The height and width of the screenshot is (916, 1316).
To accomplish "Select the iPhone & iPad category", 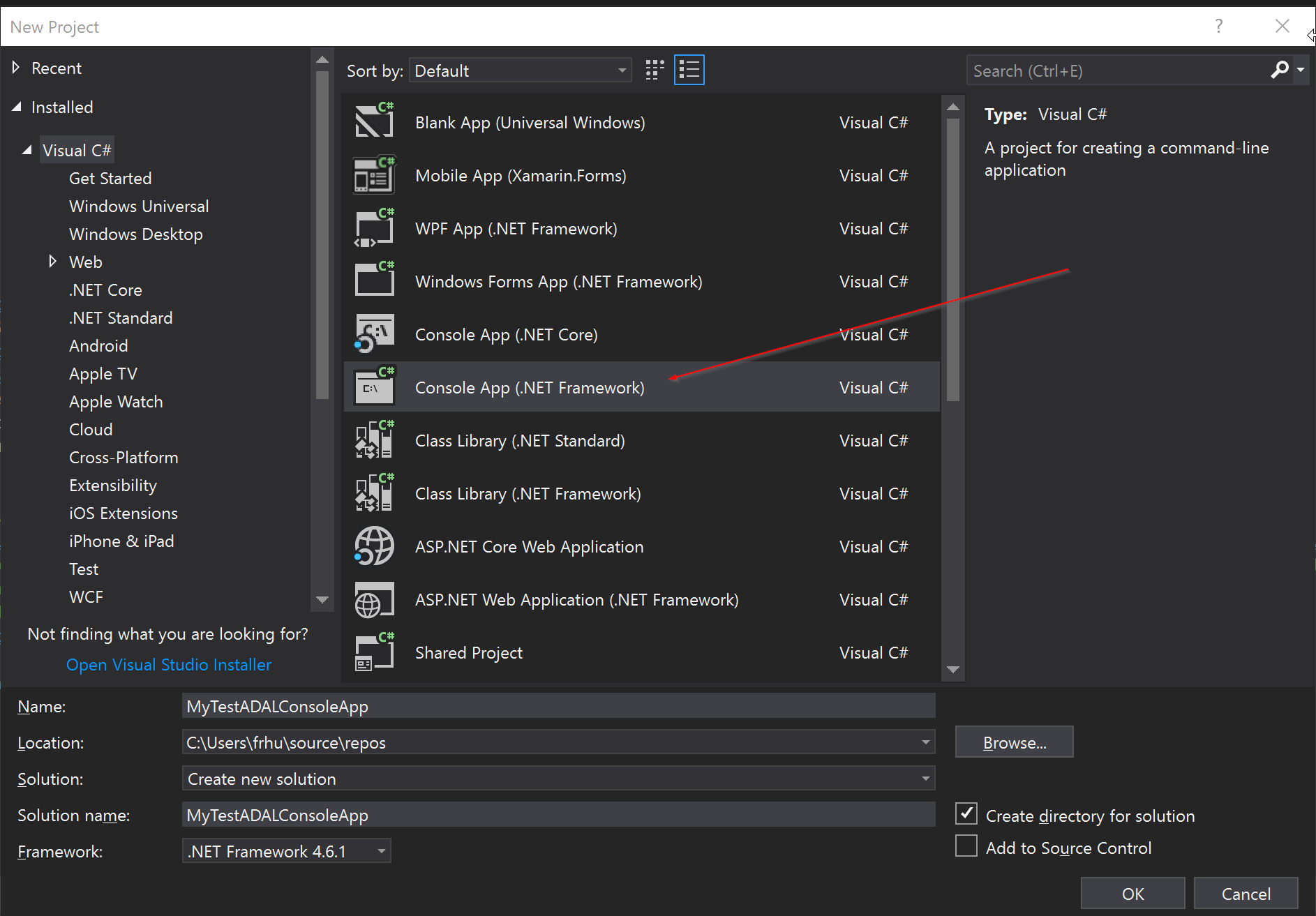I will pos(121,541).
